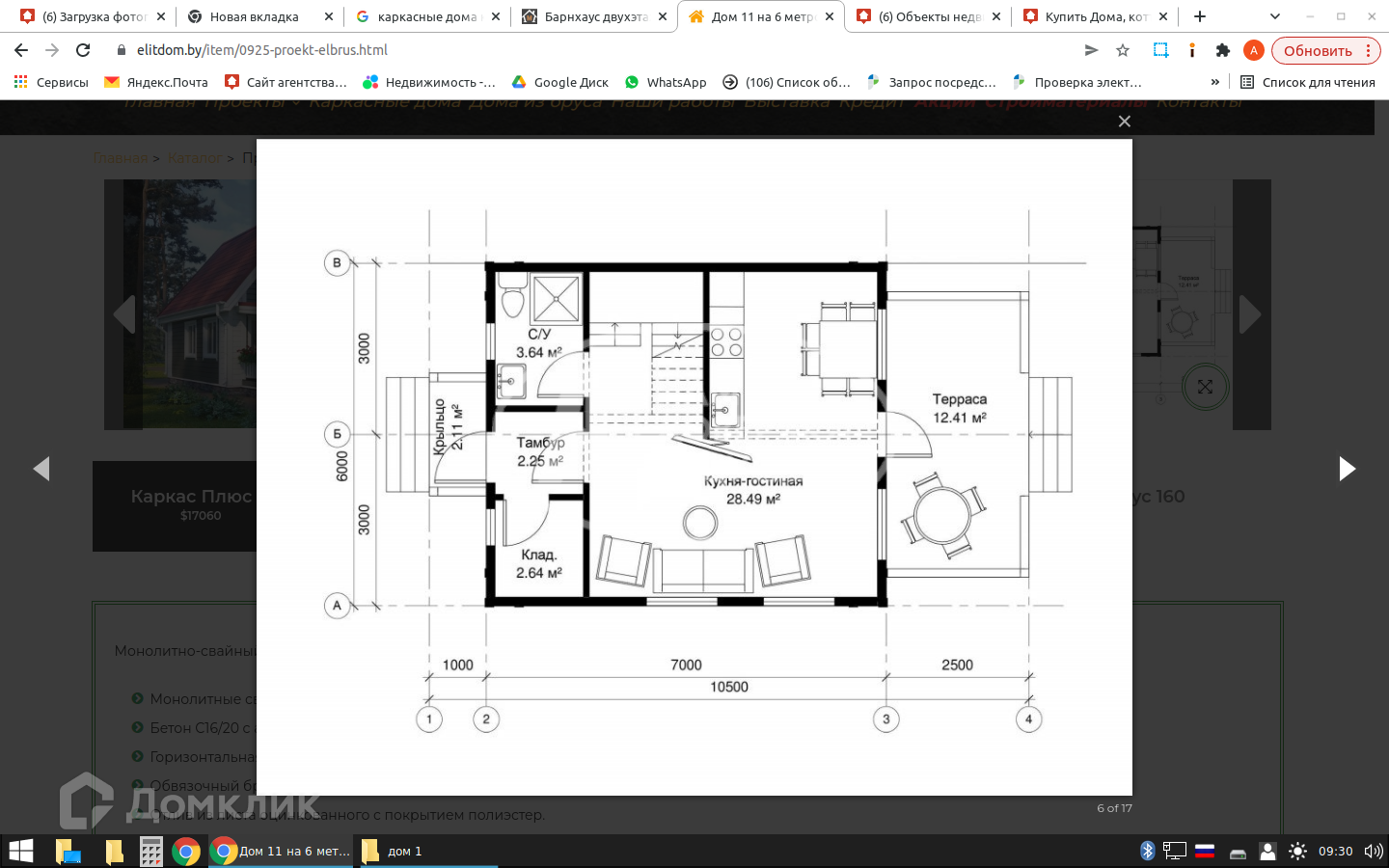
Task: Close the Барнхаус двухэта tab
Action: click(663, 16)
